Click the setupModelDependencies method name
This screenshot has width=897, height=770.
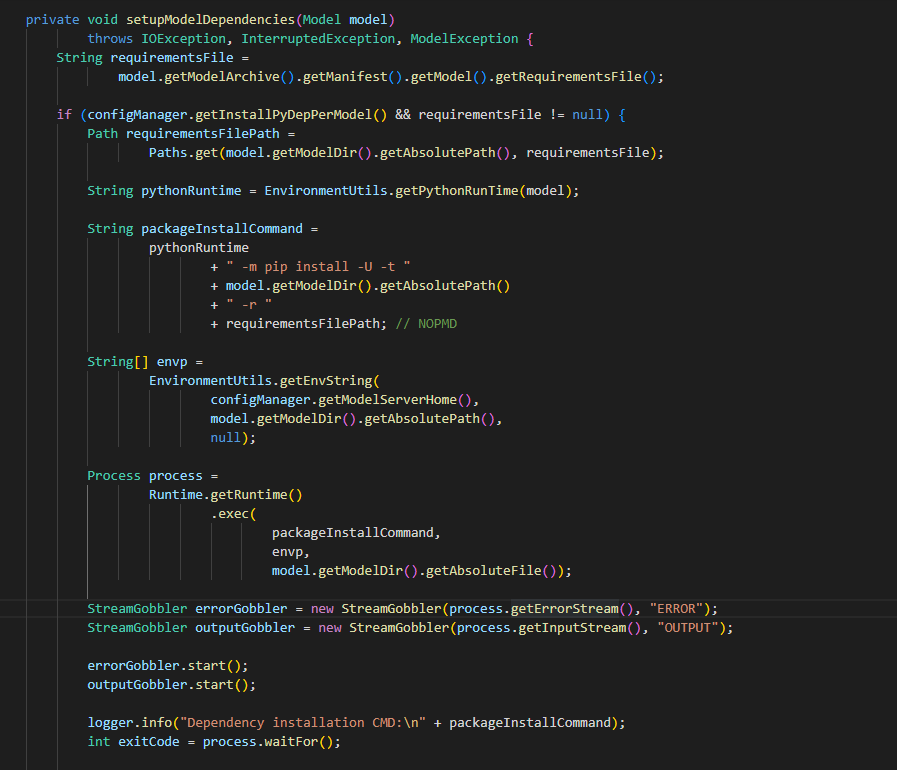(x=210, y=20)
